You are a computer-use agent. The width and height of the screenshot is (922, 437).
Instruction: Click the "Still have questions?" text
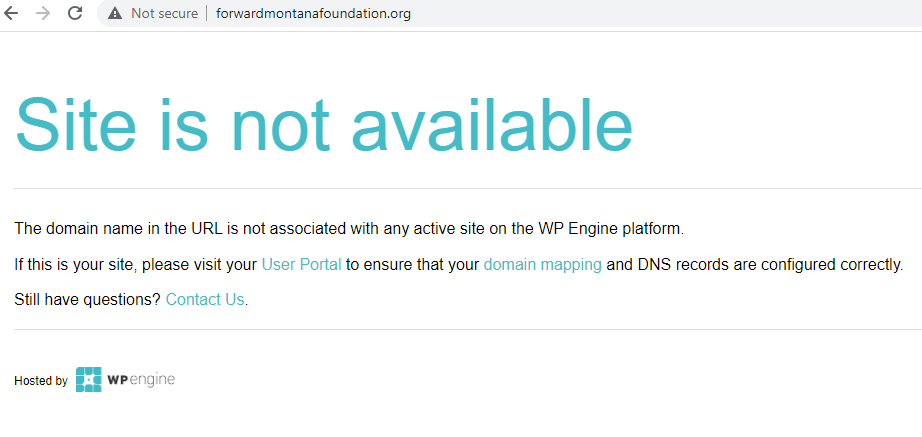point(87,299)
